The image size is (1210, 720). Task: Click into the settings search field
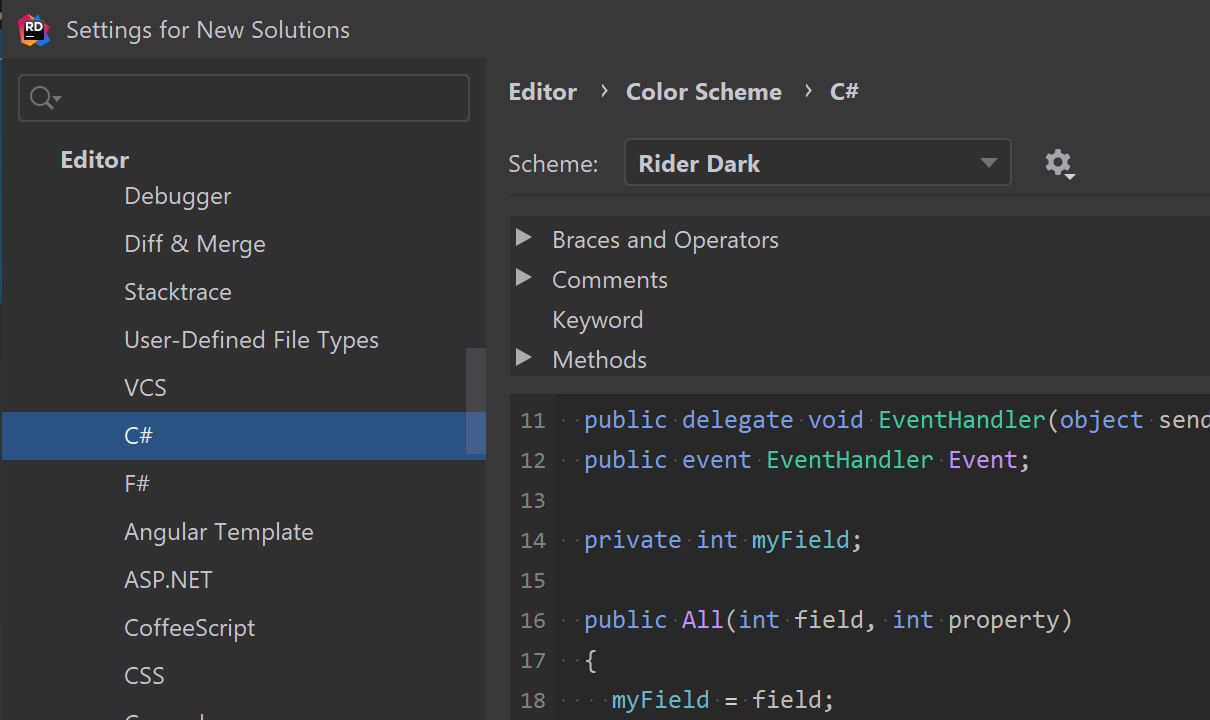click(x=260, y=98)
